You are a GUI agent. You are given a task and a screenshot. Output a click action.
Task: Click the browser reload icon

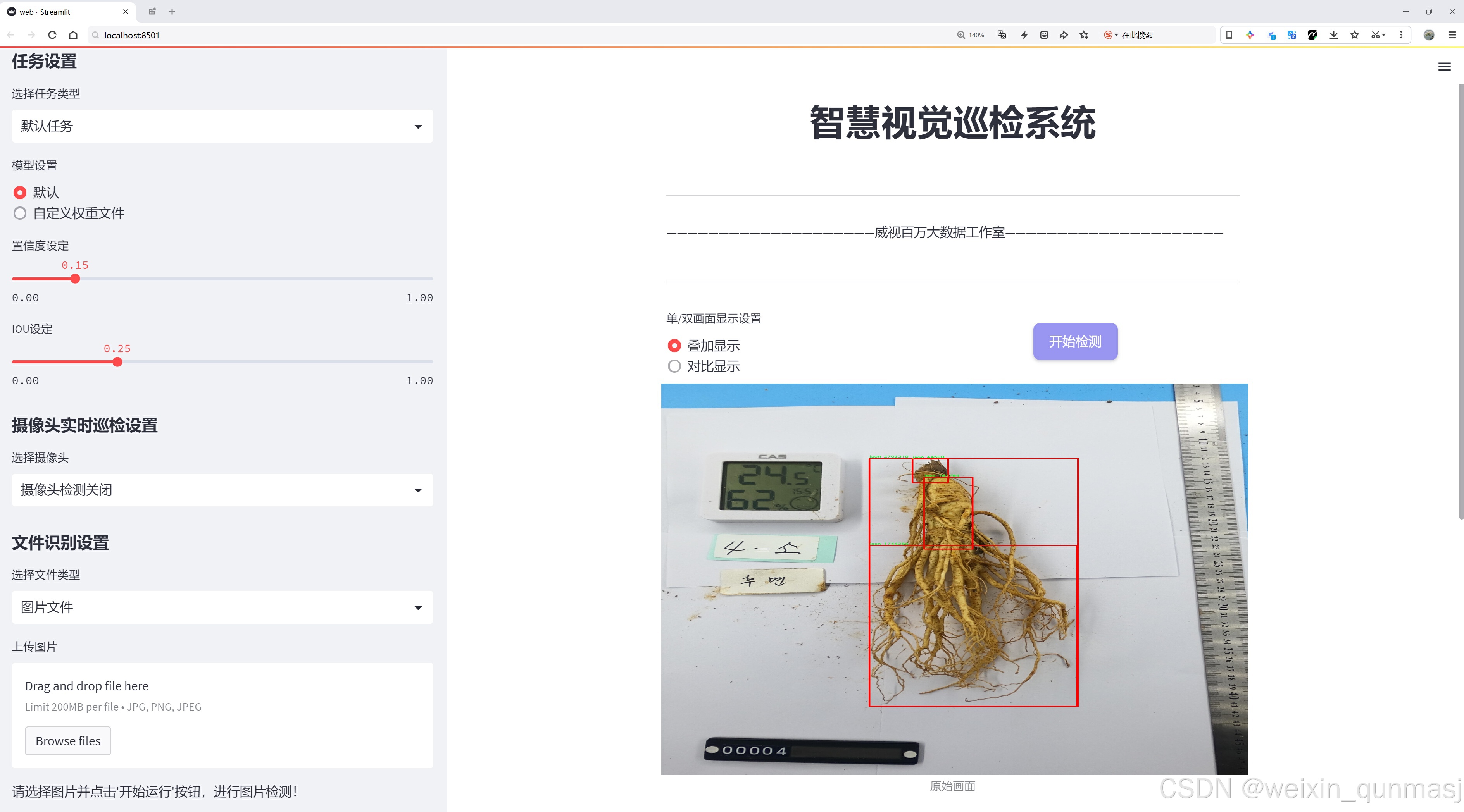coord(52,35)
